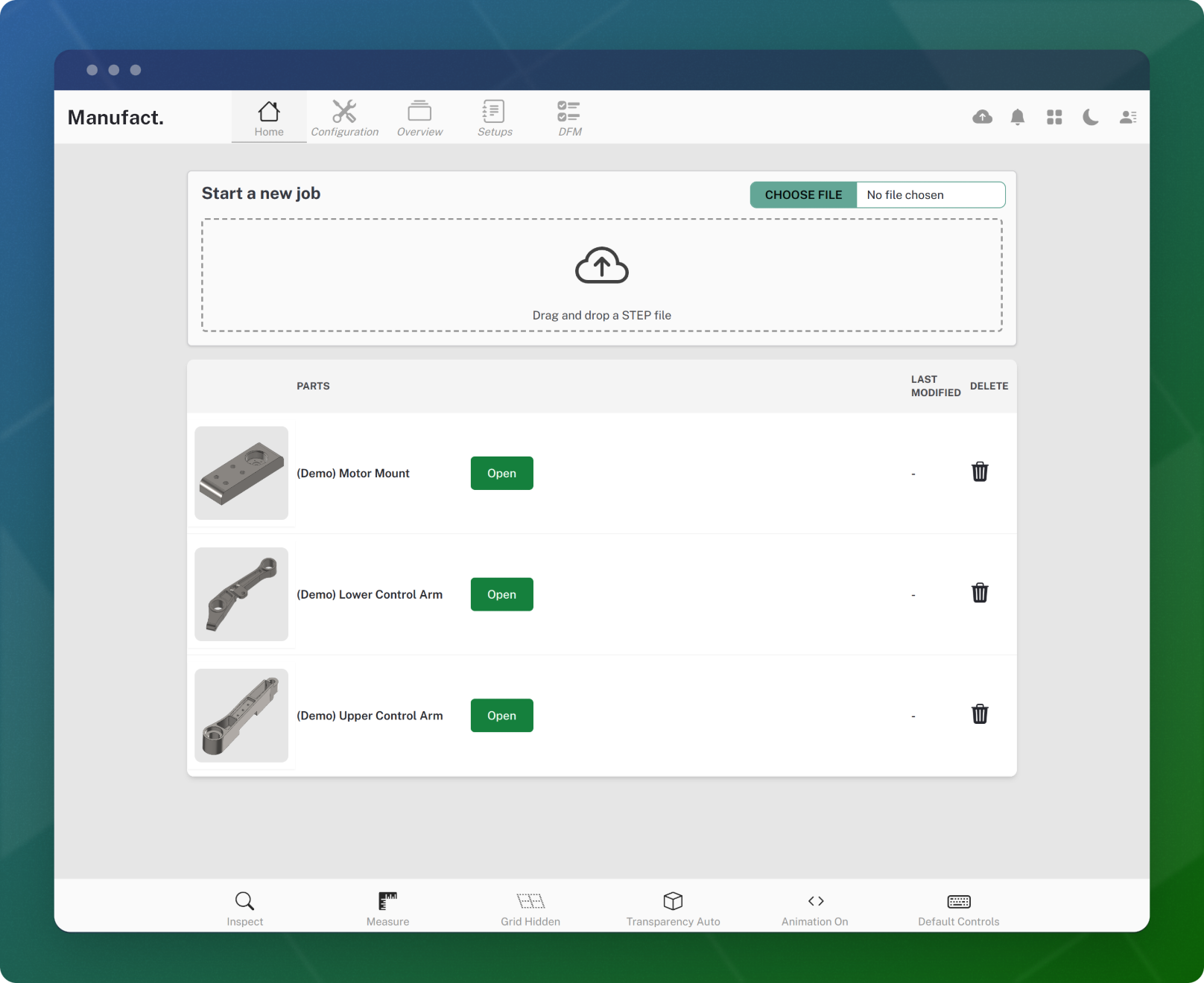The width and height of the screenshot is (1204, 983).
Task: Click the LAST MODIFIED column header
Action: coord(936,386)
